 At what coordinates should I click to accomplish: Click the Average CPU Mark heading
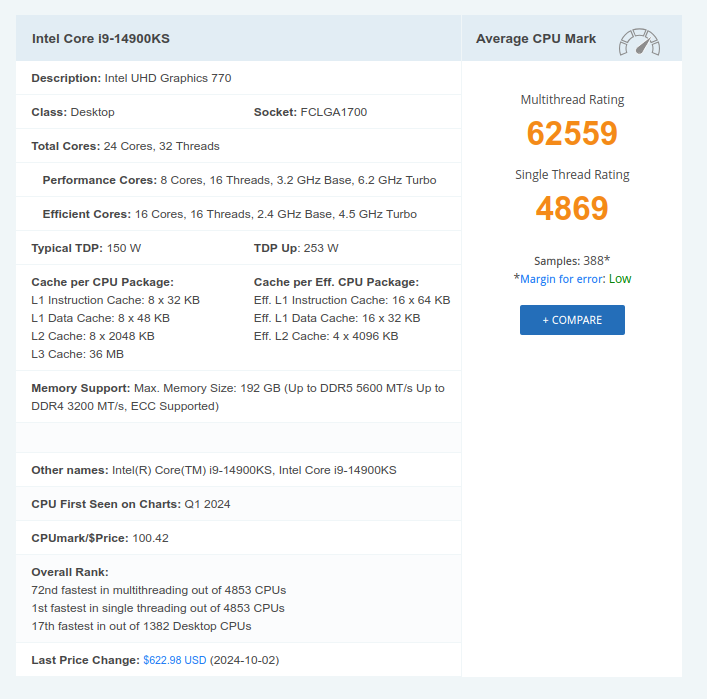point(536,39)
